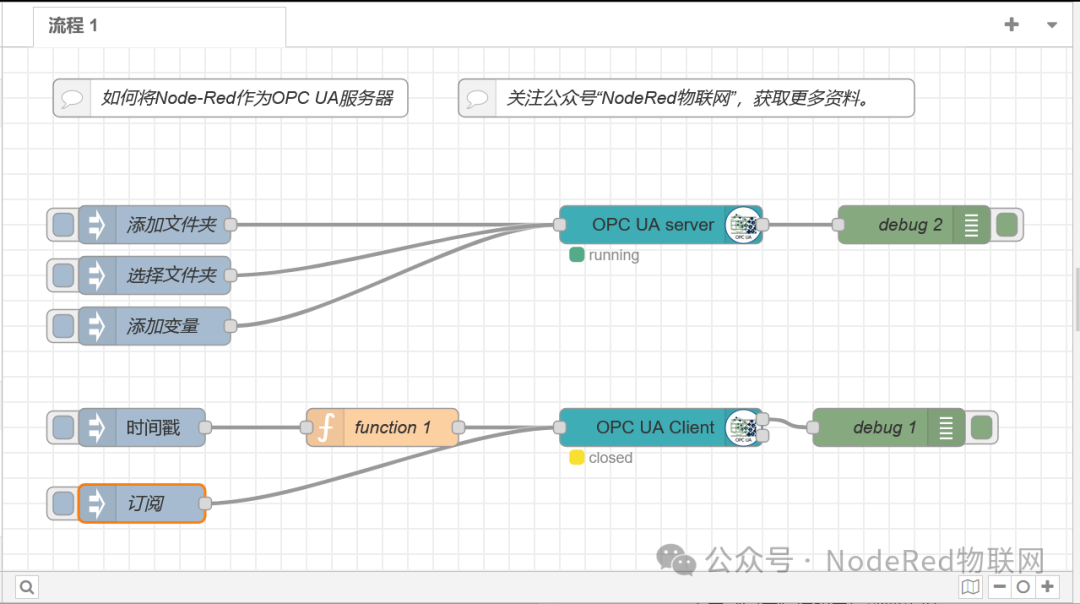Click the OPC UA Client upper output port
The width and height of the screenshot is (1080, 604).
click(x=762, y=419)
